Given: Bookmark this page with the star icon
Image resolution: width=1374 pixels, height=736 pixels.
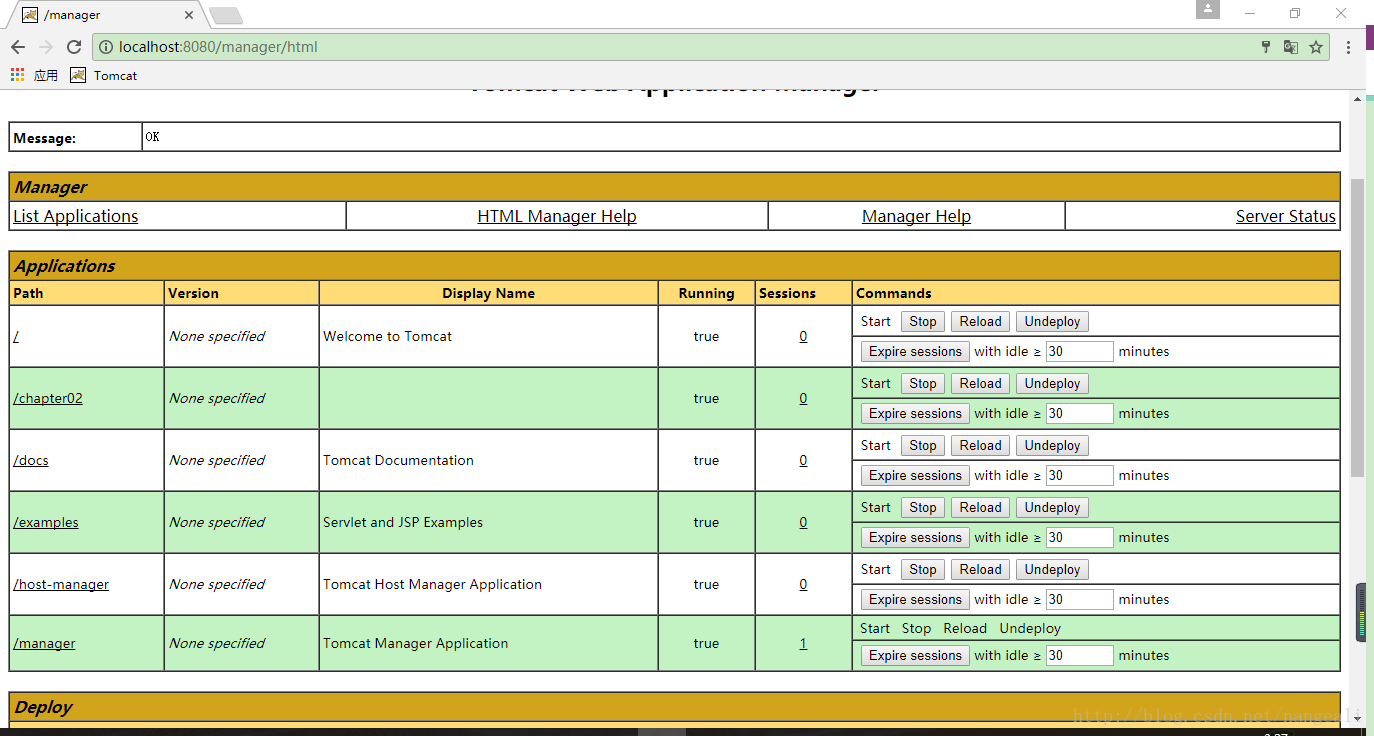Looking at the screenshot, I should click(1316, 47).
